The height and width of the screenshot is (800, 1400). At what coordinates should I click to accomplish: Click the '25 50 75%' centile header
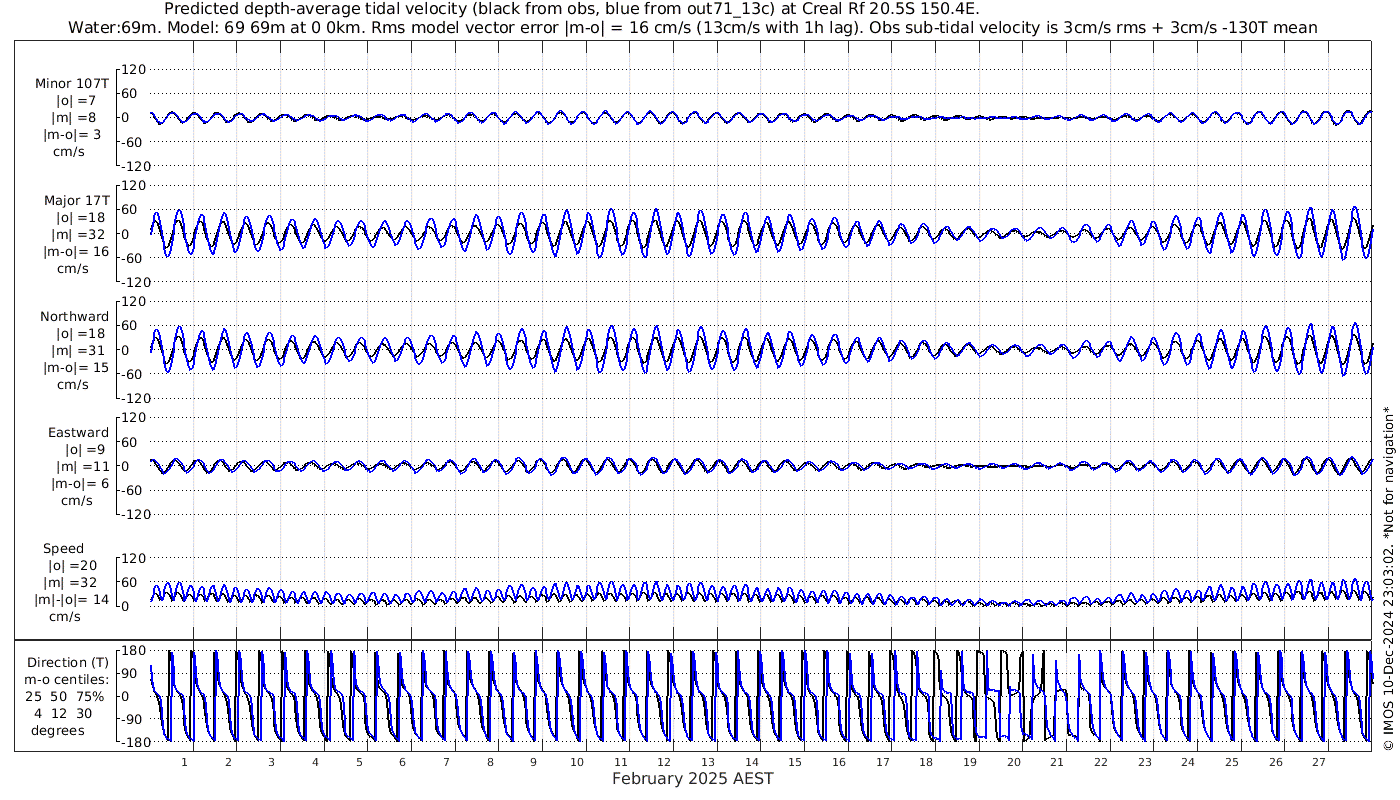click(x=65, y=696)
